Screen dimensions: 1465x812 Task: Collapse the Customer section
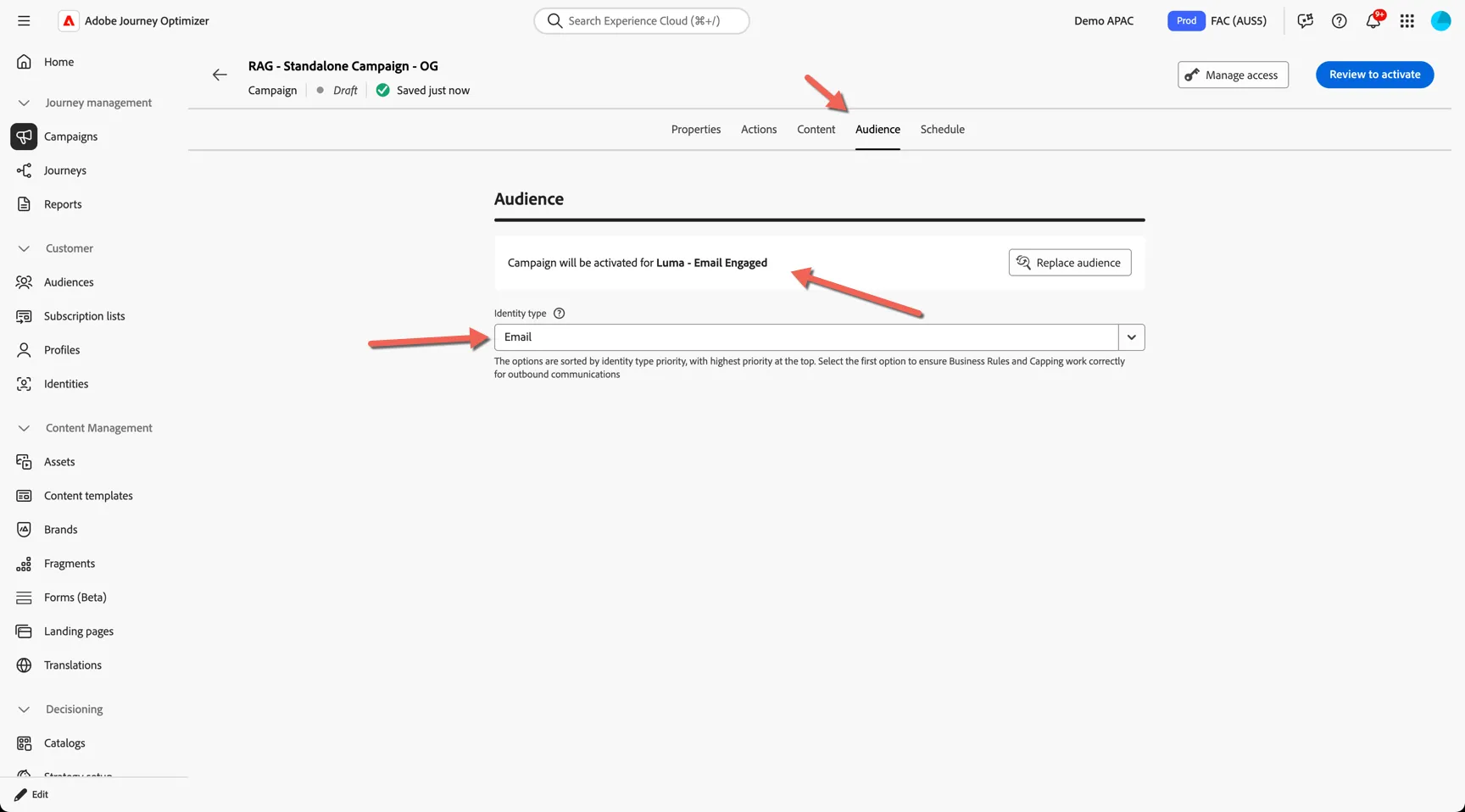click(24, 248)
